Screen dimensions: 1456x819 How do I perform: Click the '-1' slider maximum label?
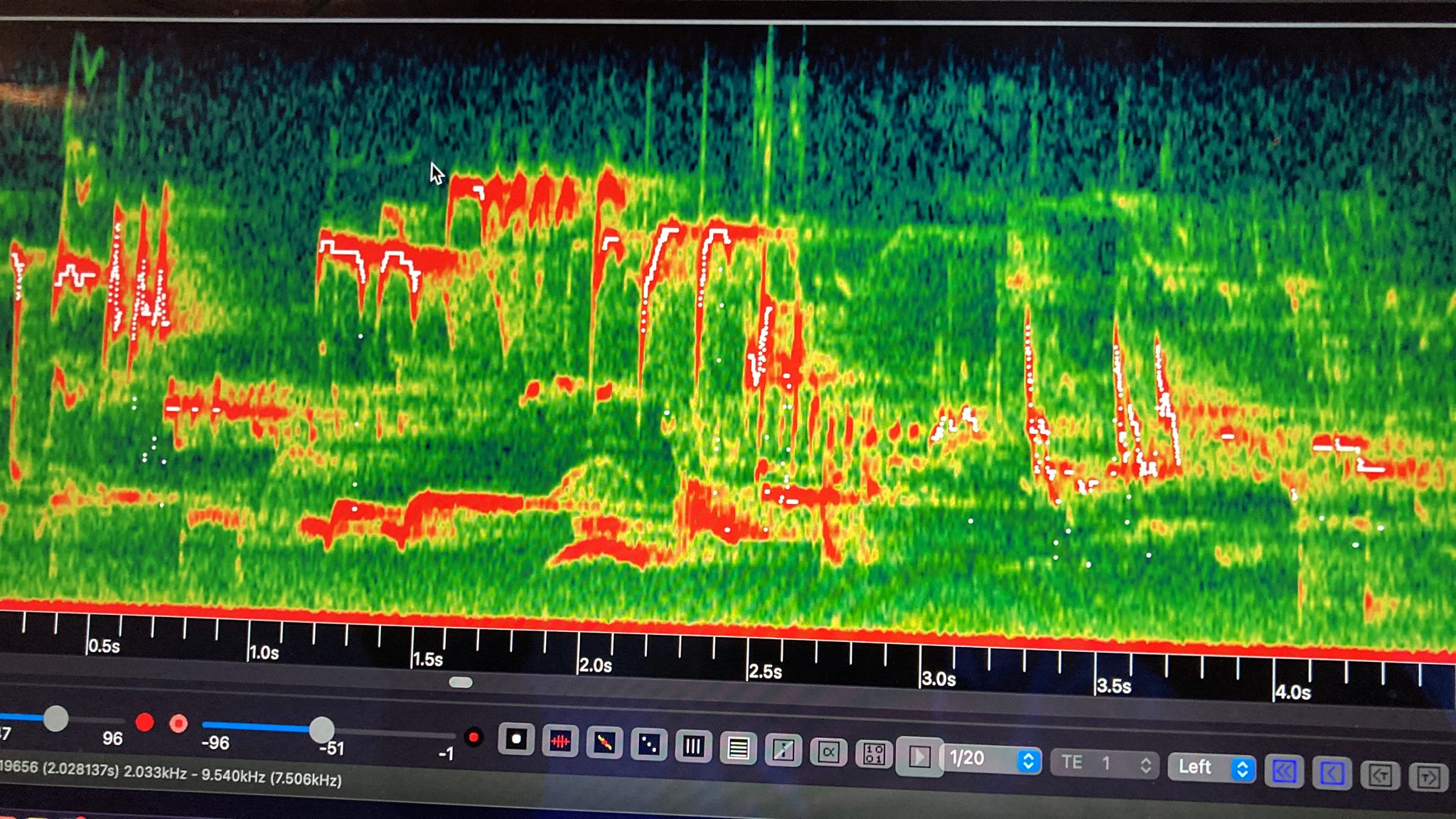pyautogui.click(x=446, y=754)
